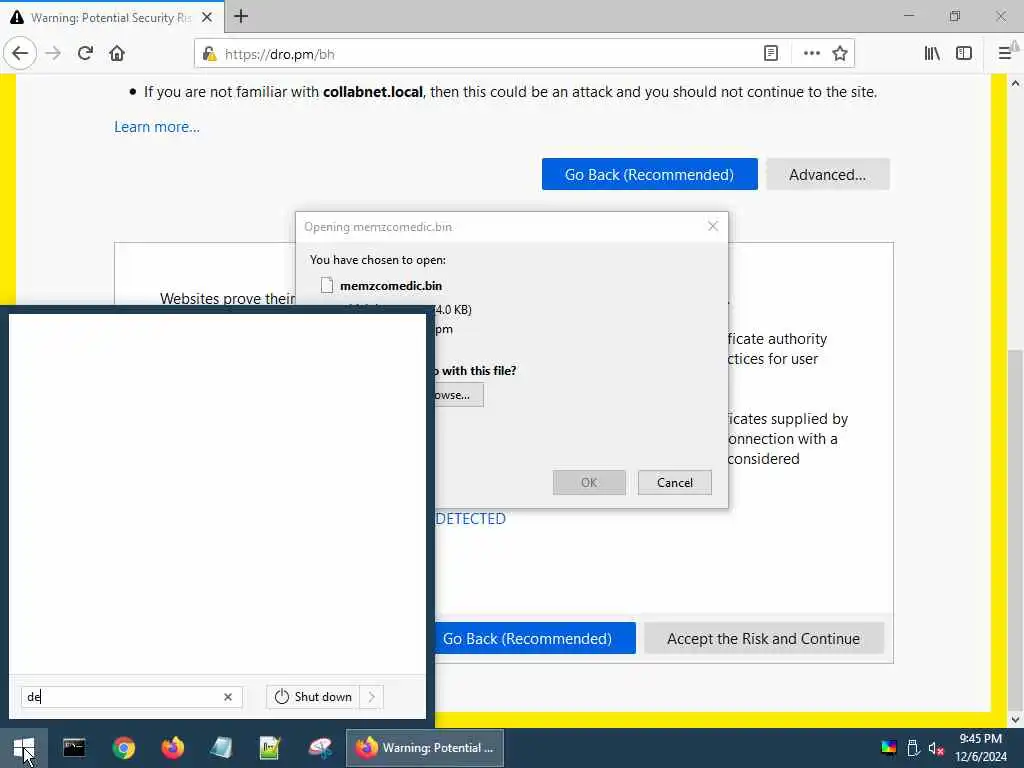Cancel the Opening memzcomedic.bin dialog

[x=675, y=483]
